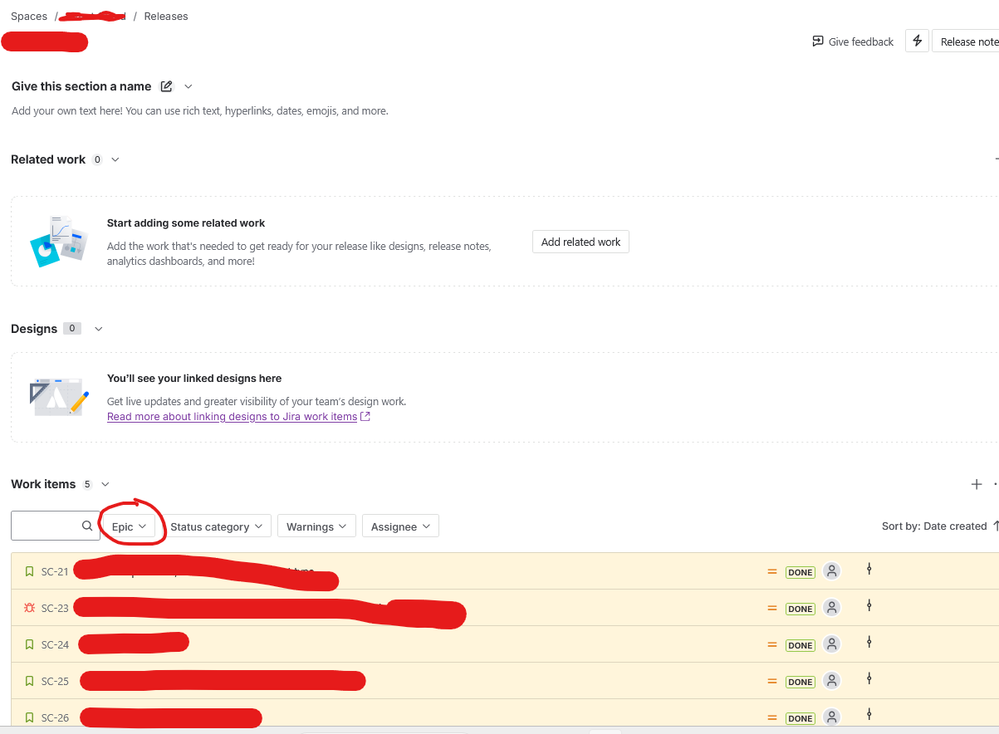Open the Assignee filter dropdown
Screen dimensions: 999x734
coord(400,526)
